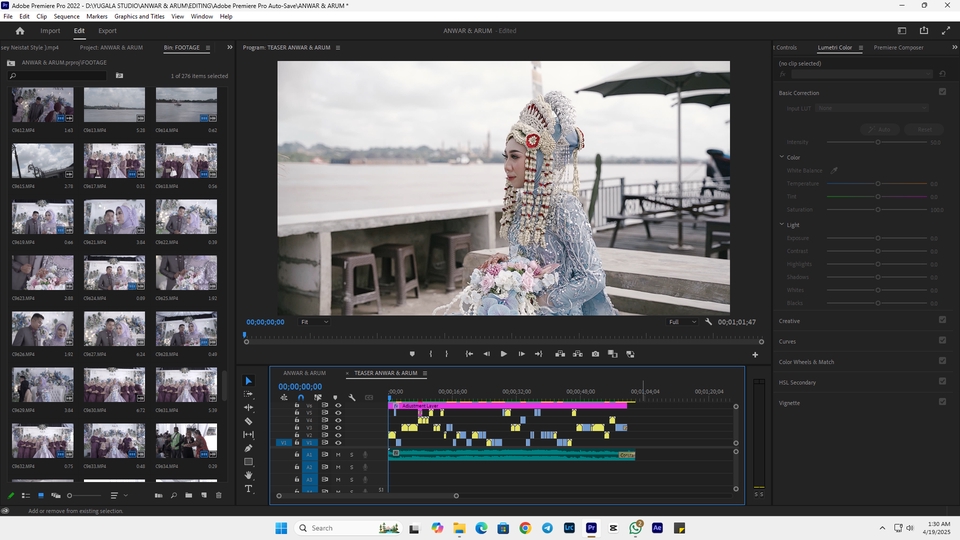Toggle the Curves section checkbox
Image resolution: width=960 pixels, height=540 pixels.
(x=942, y=340)
